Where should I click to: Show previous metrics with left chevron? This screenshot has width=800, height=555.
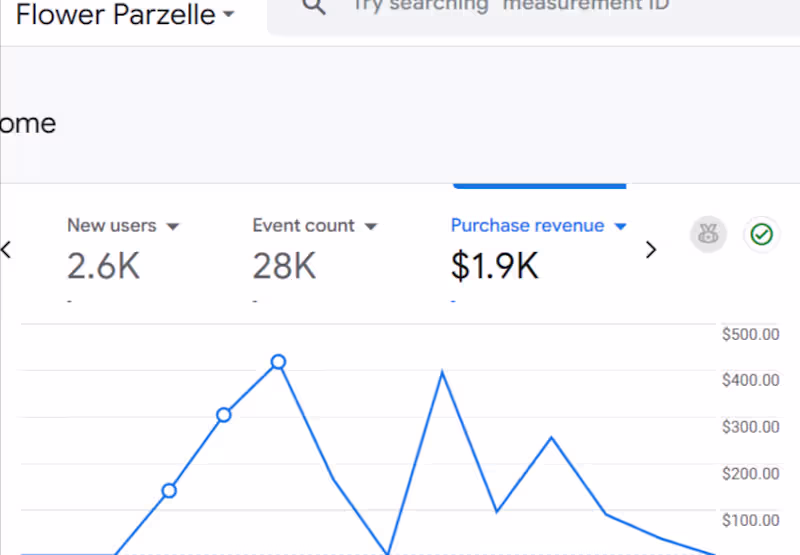pos(6,250)
